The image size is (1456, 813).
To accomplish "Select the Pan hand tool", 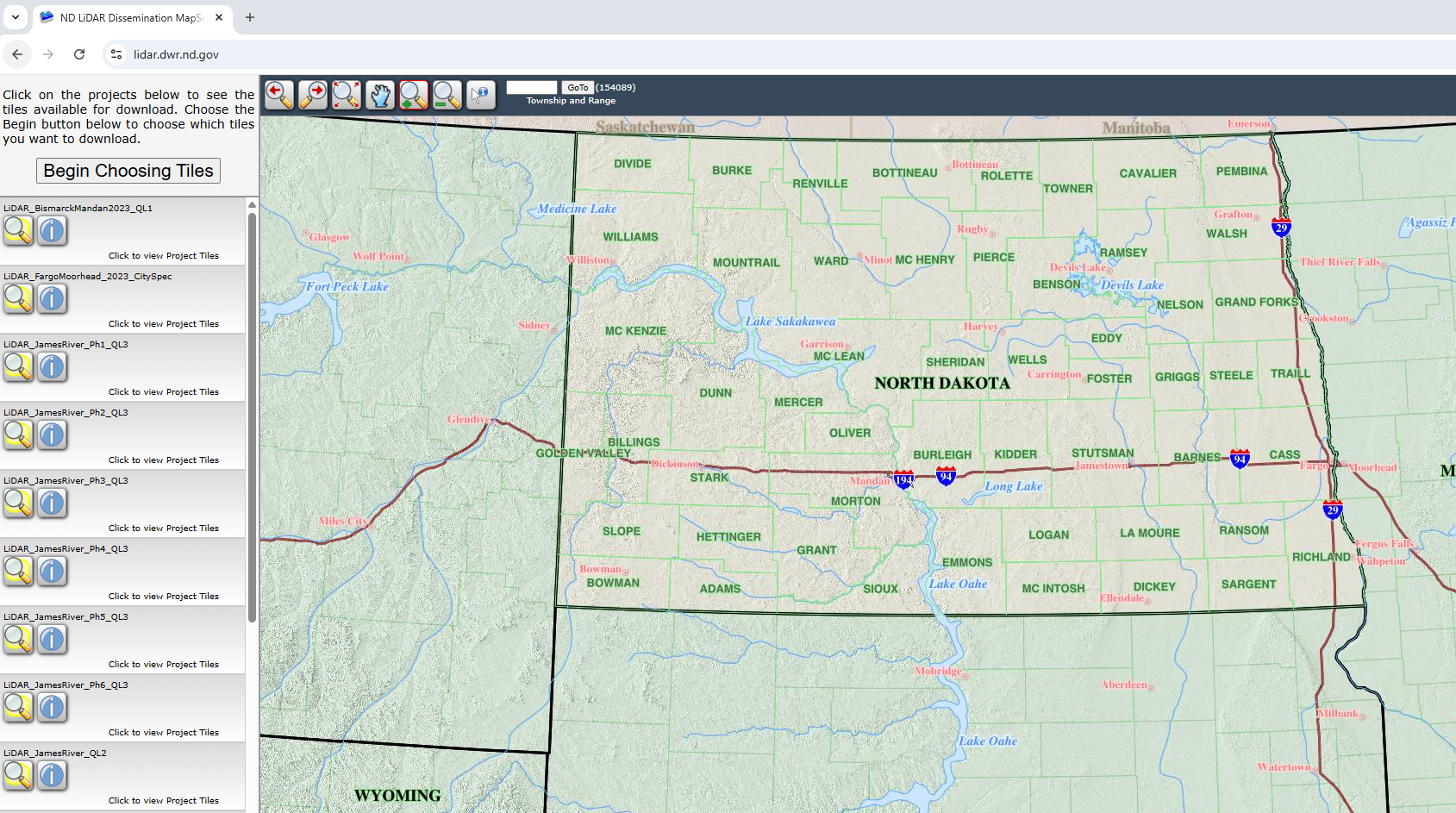I will (380, 95).
